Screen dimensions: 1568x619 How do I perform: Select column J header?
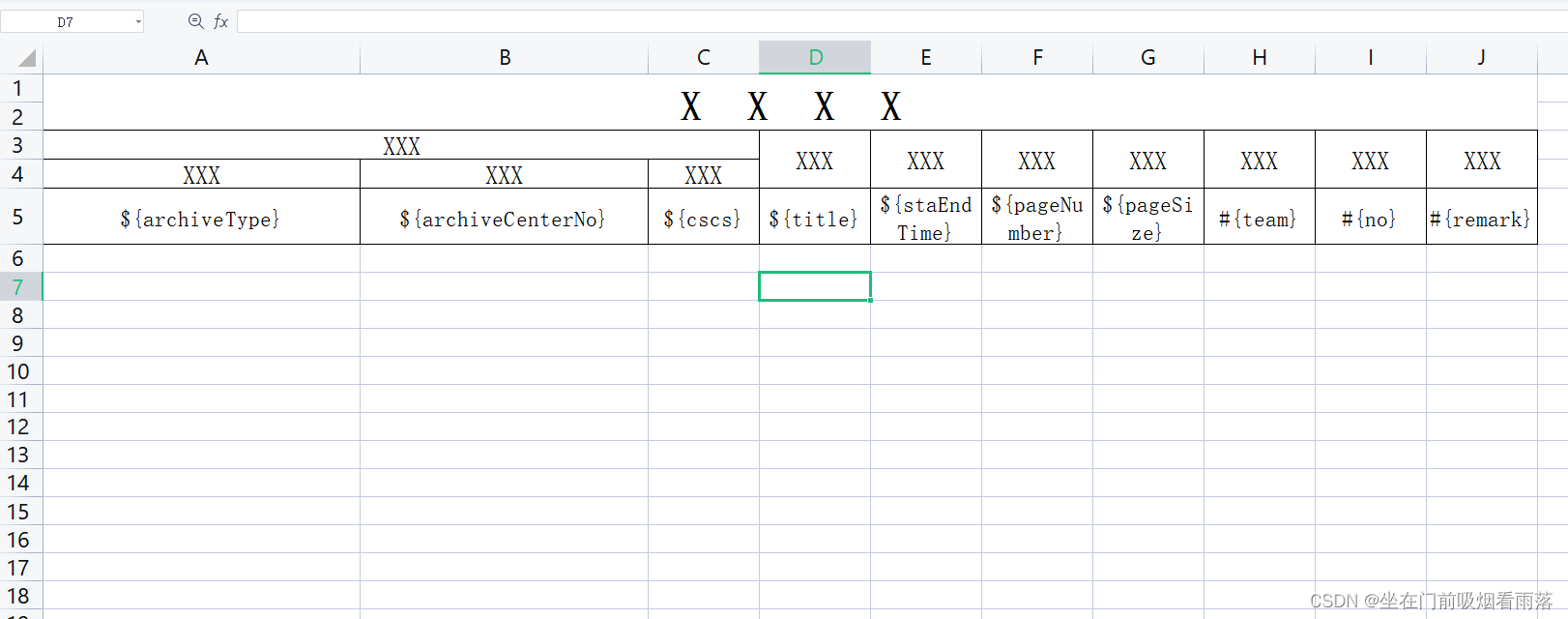(x=1482, y=58)
